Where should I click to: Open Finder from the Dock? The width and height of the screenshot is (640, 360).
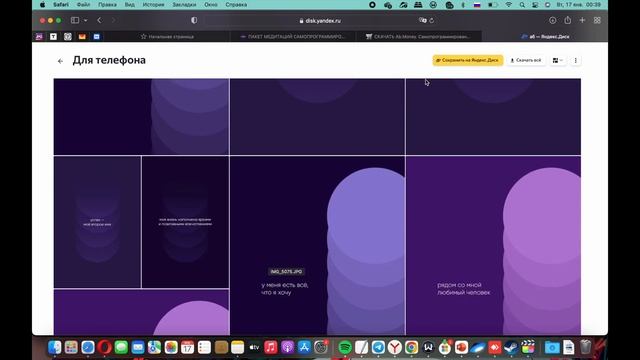[54, 347]
